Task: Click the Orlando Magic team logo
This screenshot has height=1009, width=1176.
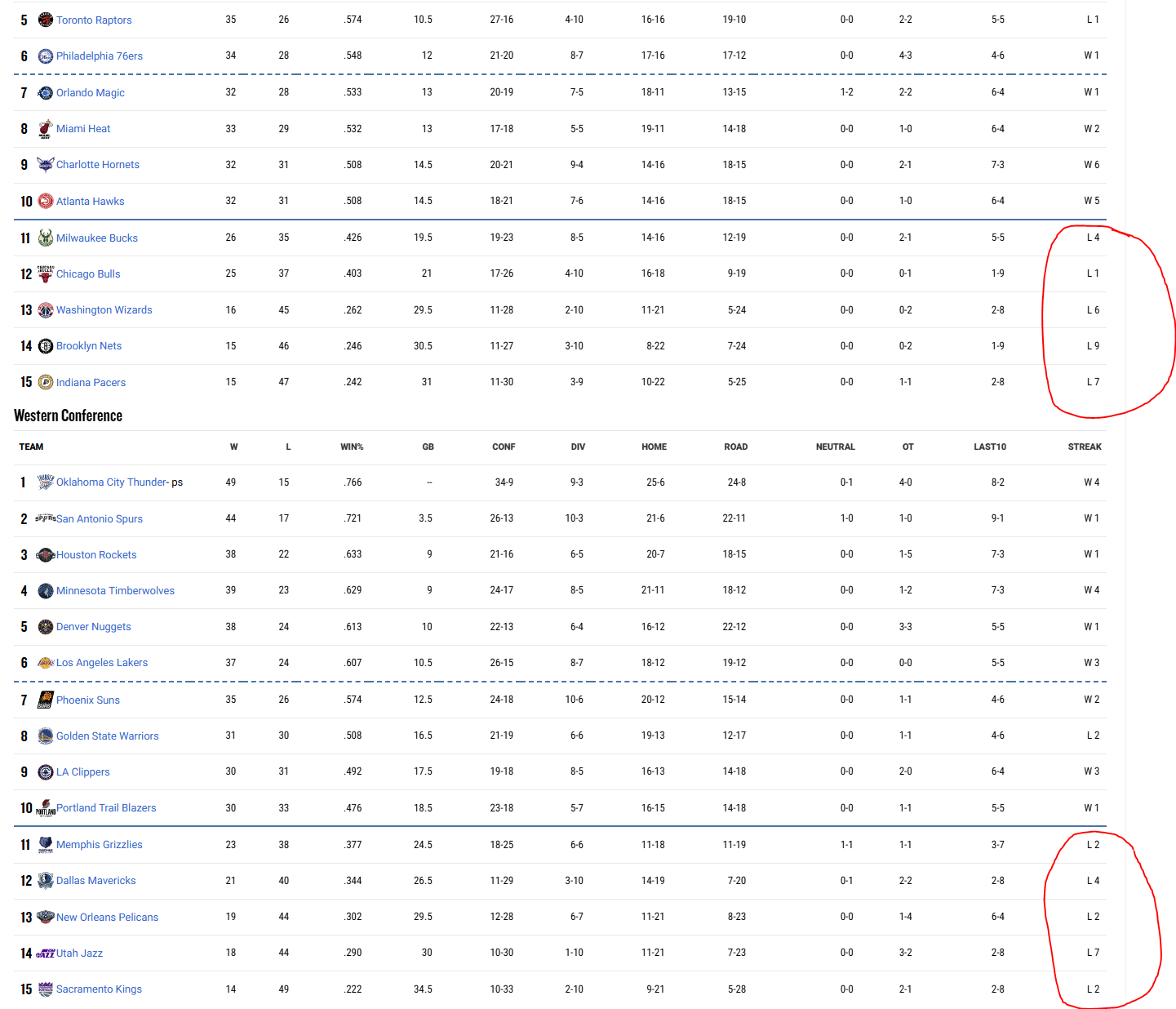Action: (46, 92)
